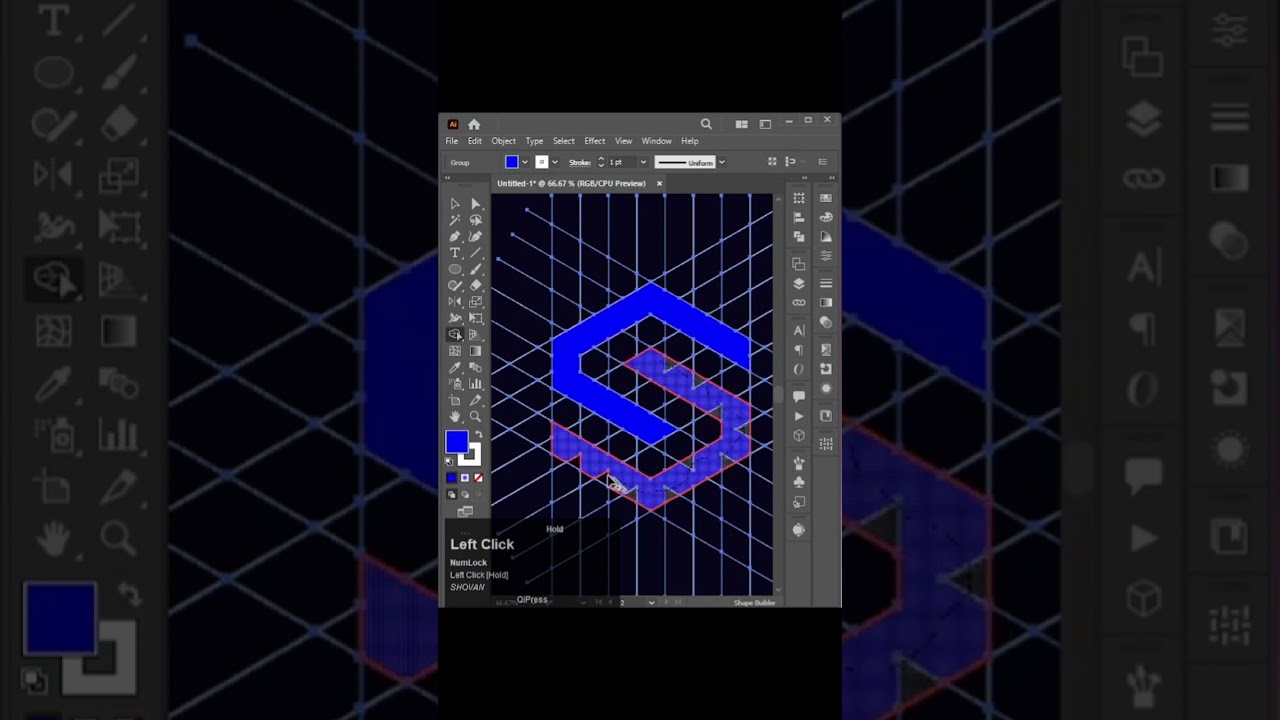Viewport: 1280px width, 720px height.
Task: Set Color fill mode button
Action: point(451,478)
